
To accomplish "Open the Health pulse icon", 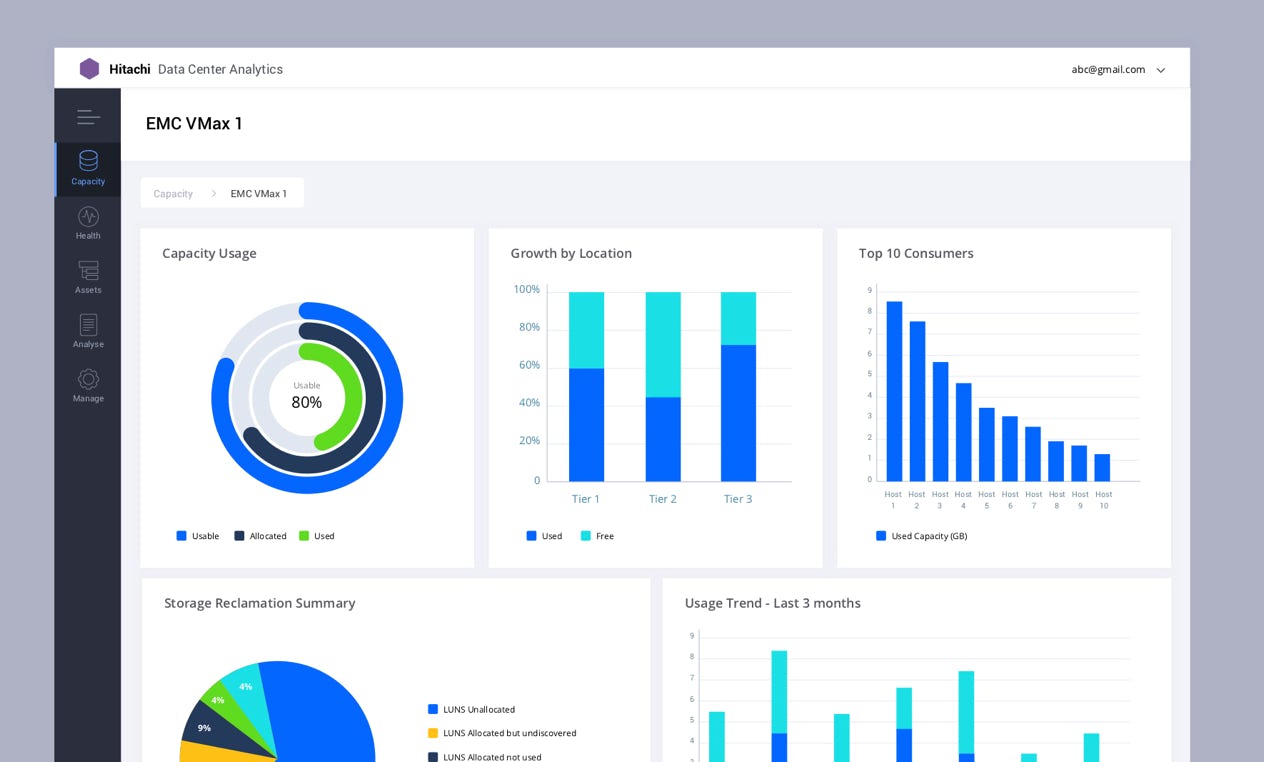I will point(88,217).
